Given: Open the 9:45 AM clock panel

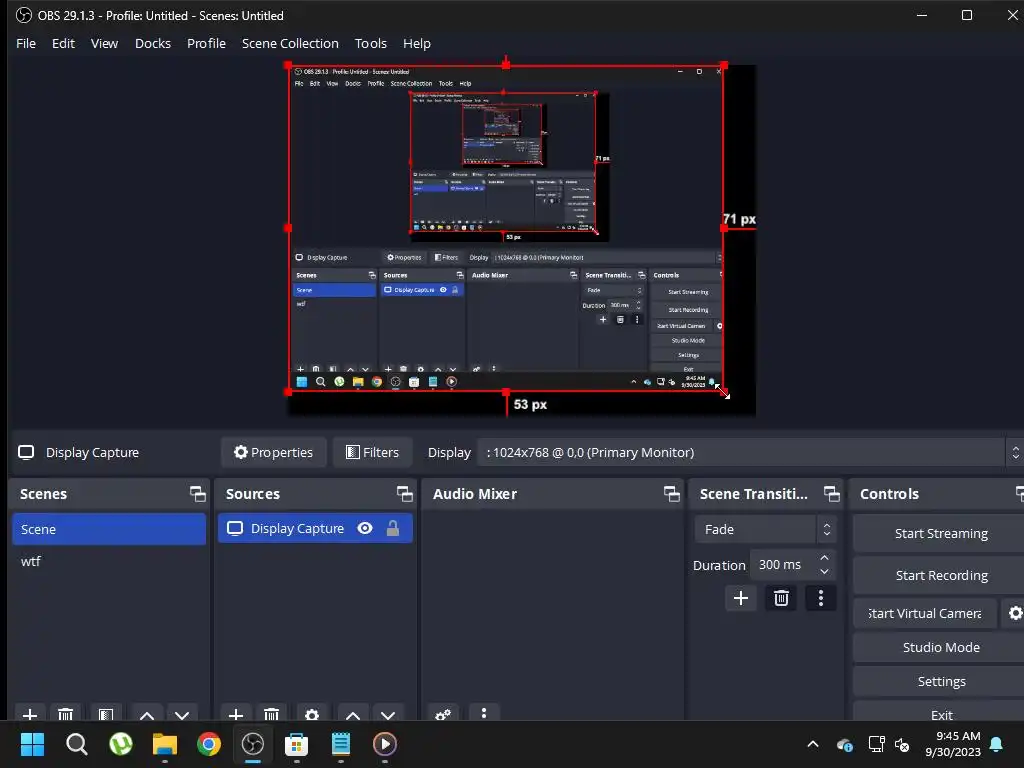Looking at the screenshot, I should click(953, 744).
